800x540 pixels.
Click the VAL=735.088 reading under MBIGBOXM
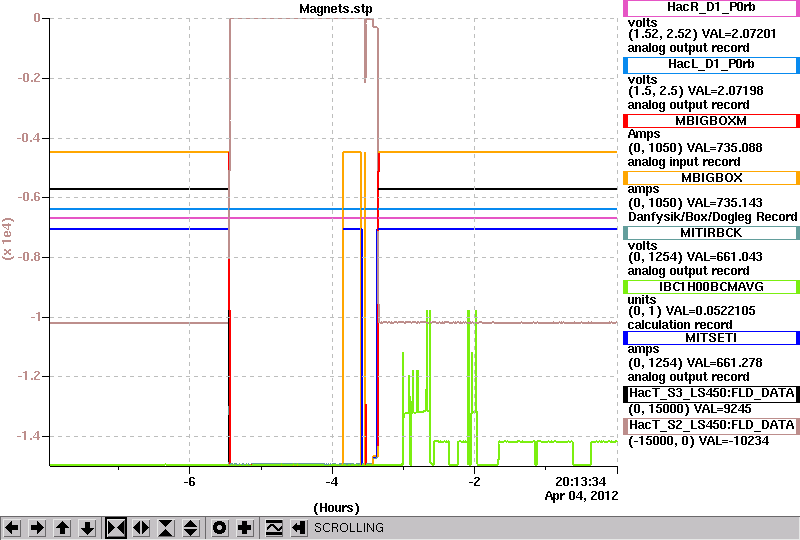(725, 148)
